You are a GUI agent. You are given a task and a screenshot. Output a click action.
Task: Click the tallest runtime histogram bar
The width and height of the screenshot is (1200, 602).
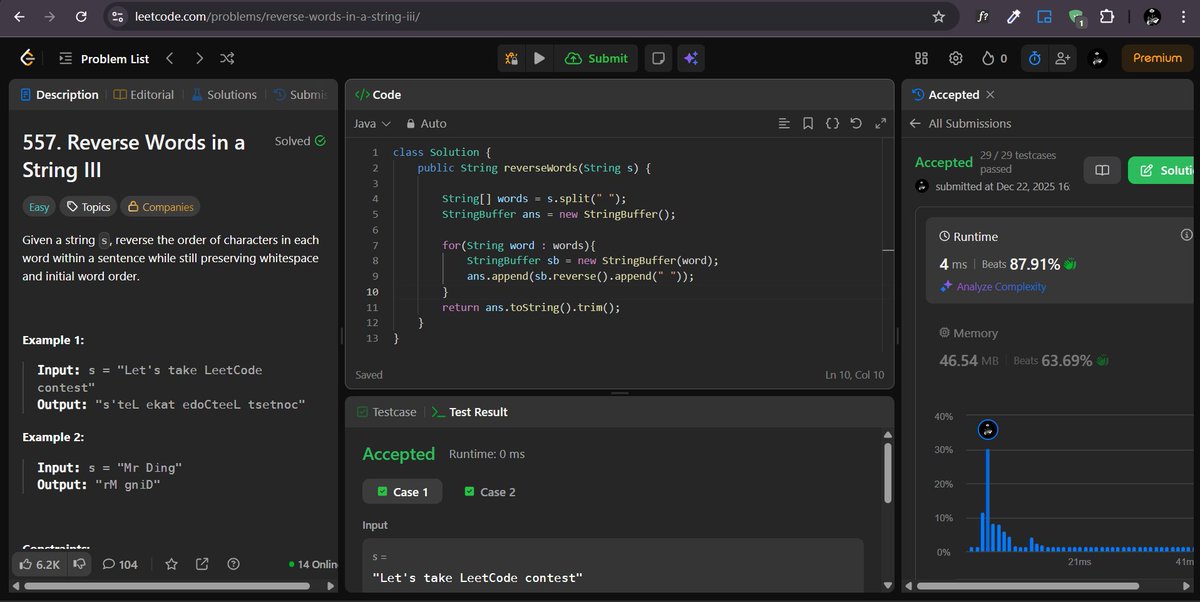(x=987, y=500)
